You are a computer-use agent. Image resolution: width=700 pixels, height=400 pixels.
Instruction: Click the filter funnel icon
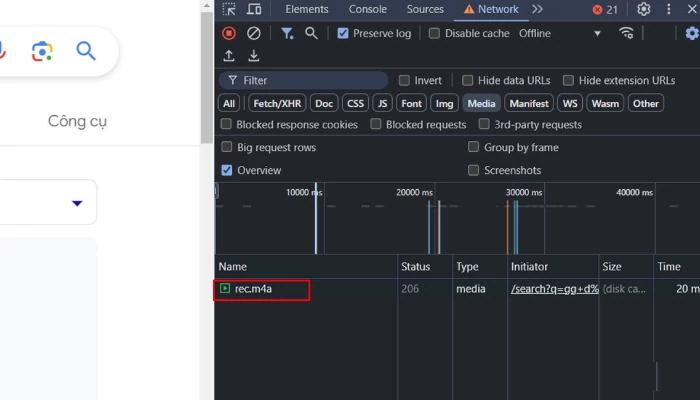point(287,33)
